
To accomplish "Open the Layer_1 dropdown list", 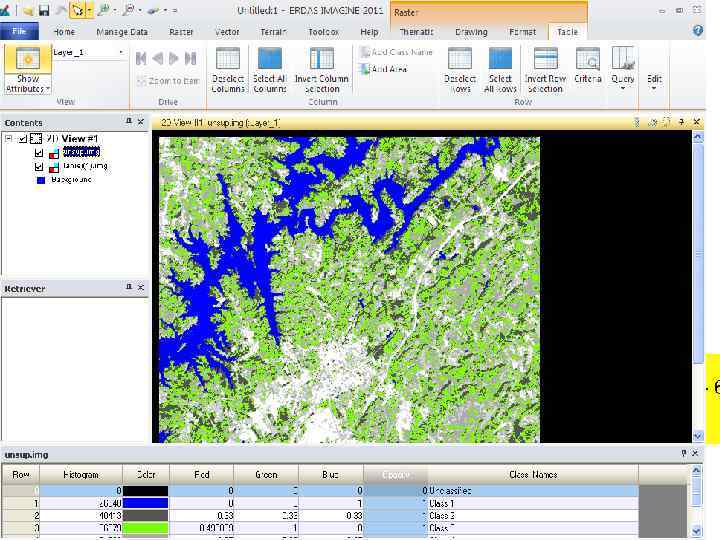I will (x=121, y=52).
